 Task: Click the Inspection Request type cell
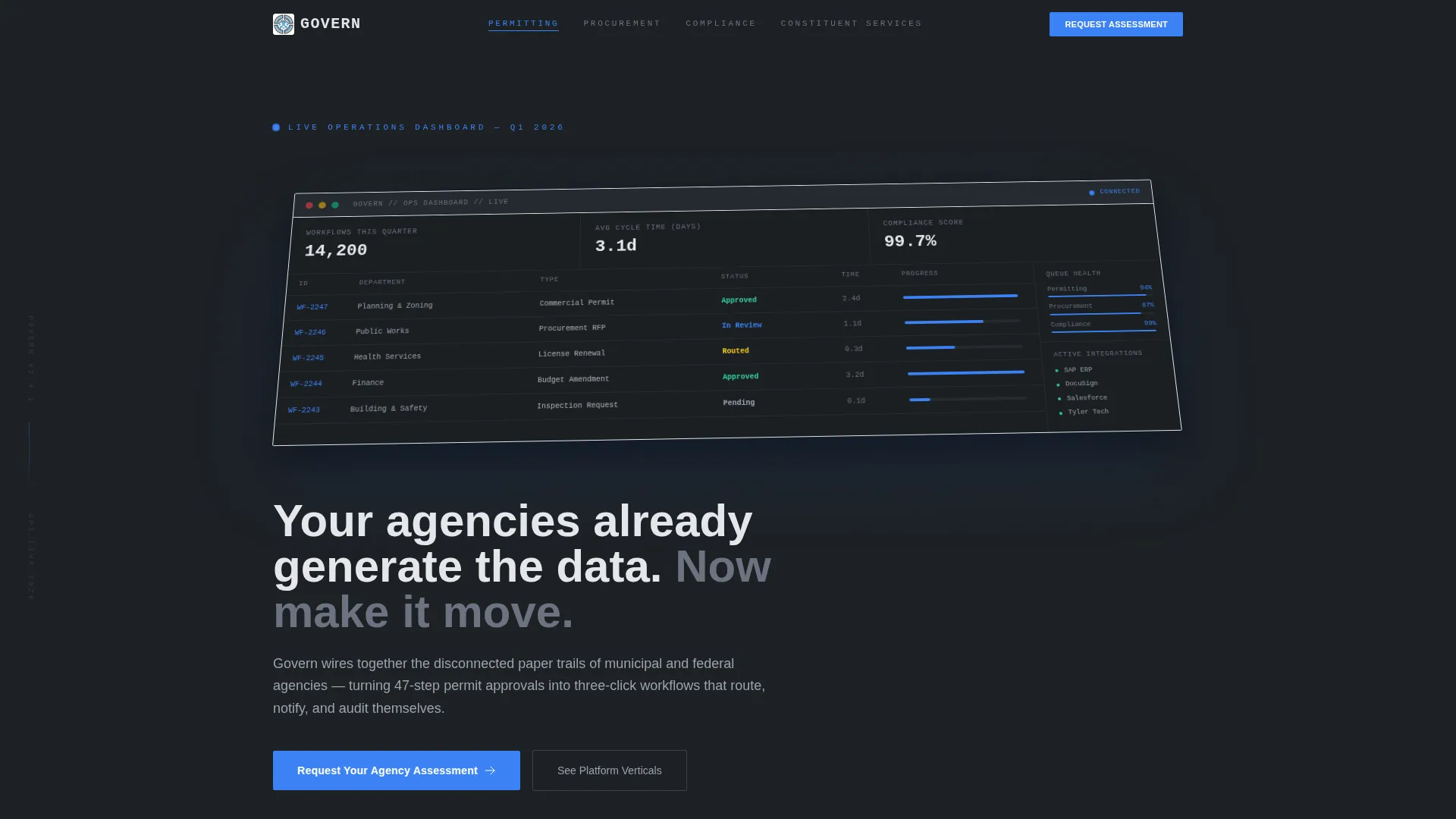(578, 405)
